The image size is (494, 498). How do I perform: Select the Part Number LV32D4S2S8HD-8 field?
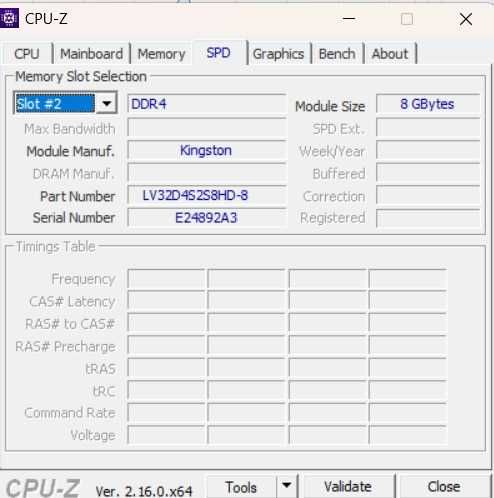[x=207, y=195]
